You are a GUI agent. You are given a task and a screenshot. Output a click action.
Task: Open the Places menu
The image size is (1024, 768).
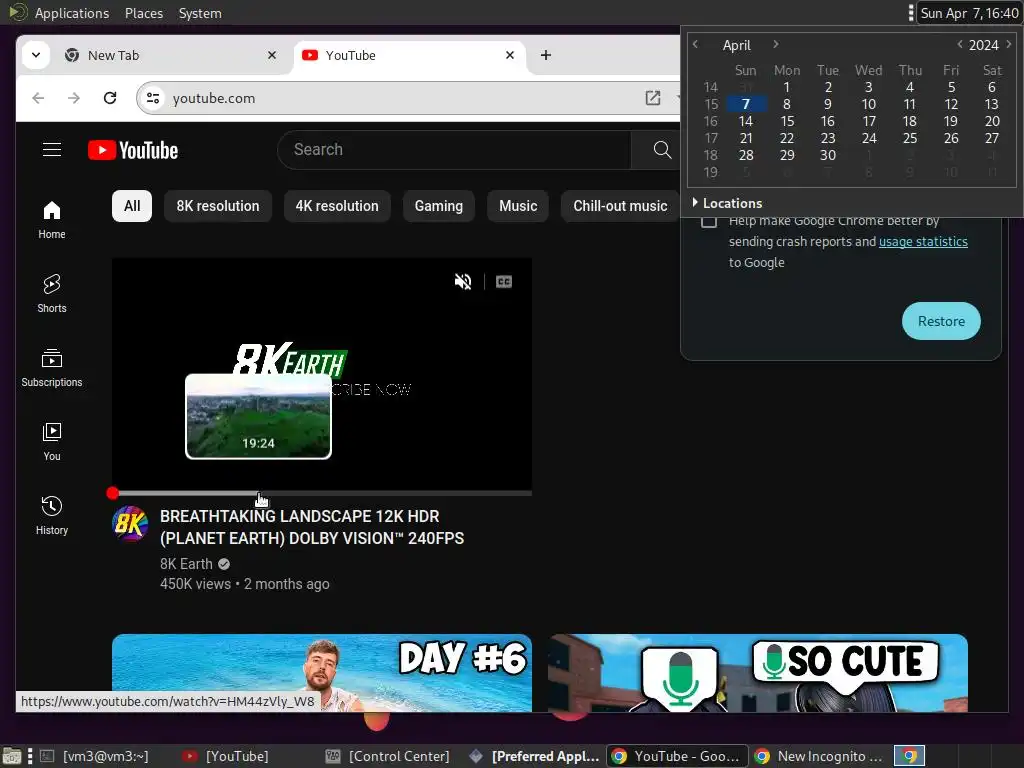point(144,13)
